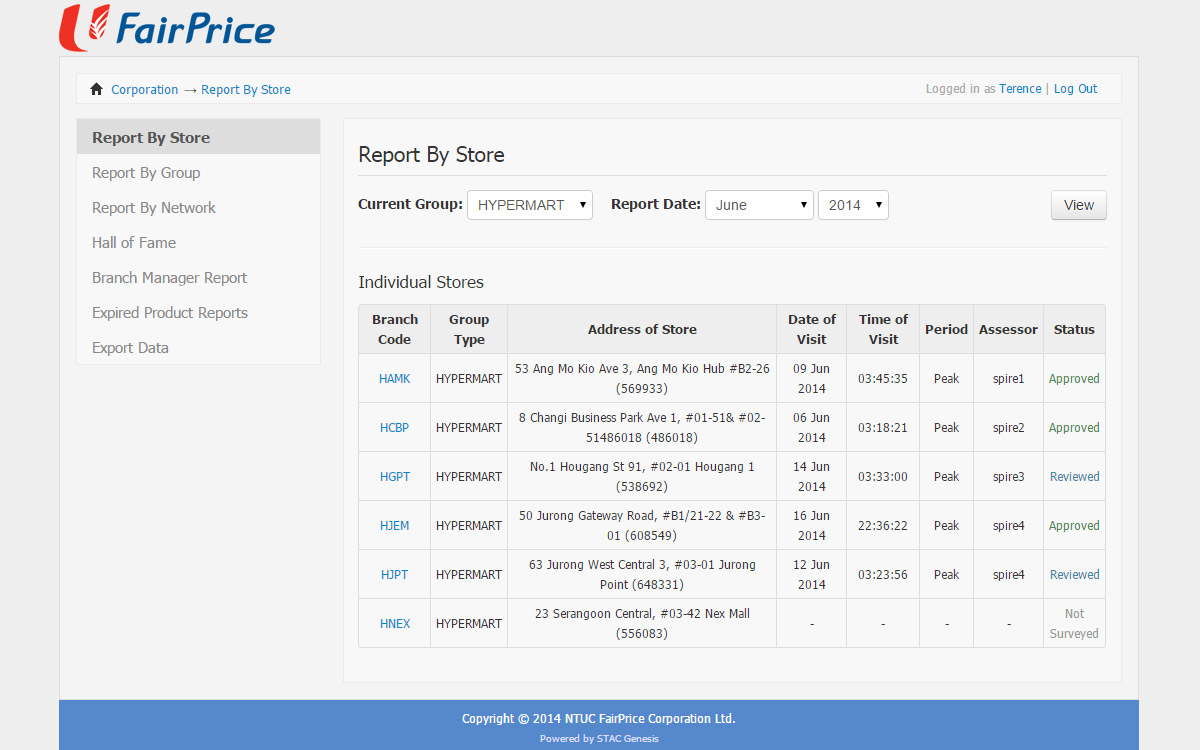Click the Jurong West Central address cell
This screenshot has height=750, width=1200.
(x=642, y=574)
